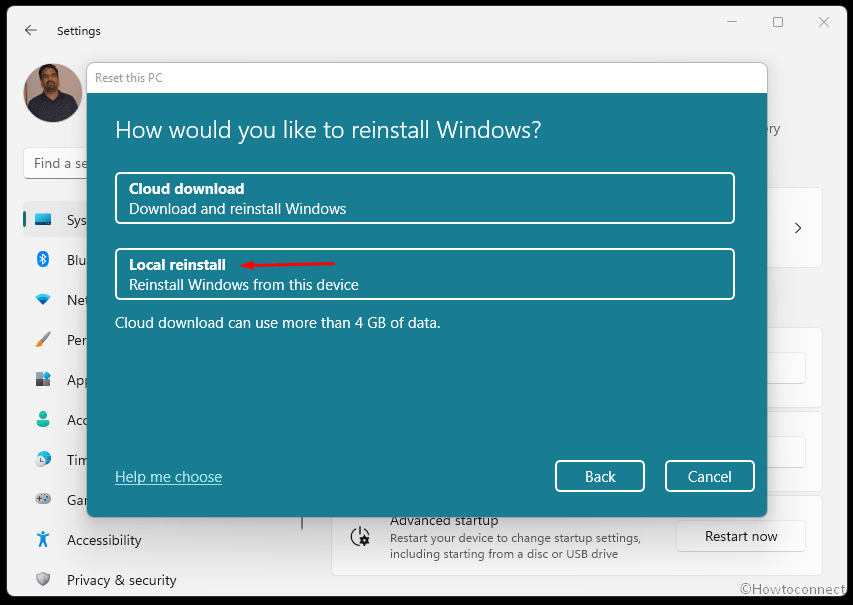Image resolution: width=853 pixels, height=605 pixels.
Task: Open the Time & language clock icon
Action: coord(43,459)
